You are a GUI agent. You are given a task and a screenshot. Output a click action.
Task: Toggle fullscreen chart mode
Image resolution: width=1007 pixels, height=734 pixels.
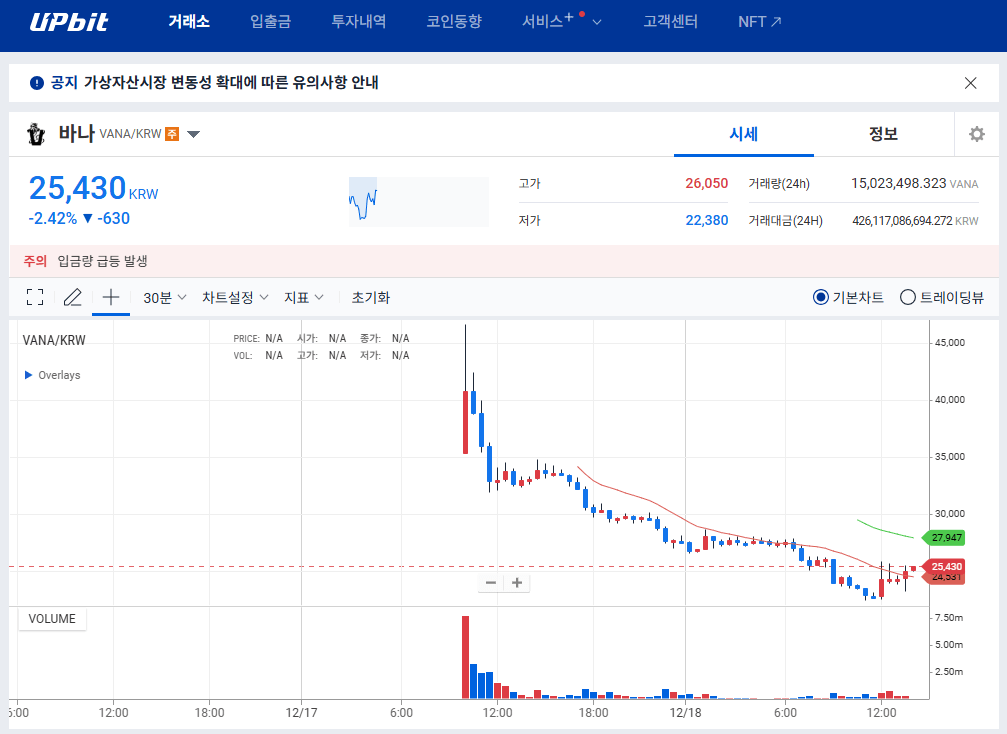tap(35, 297)
